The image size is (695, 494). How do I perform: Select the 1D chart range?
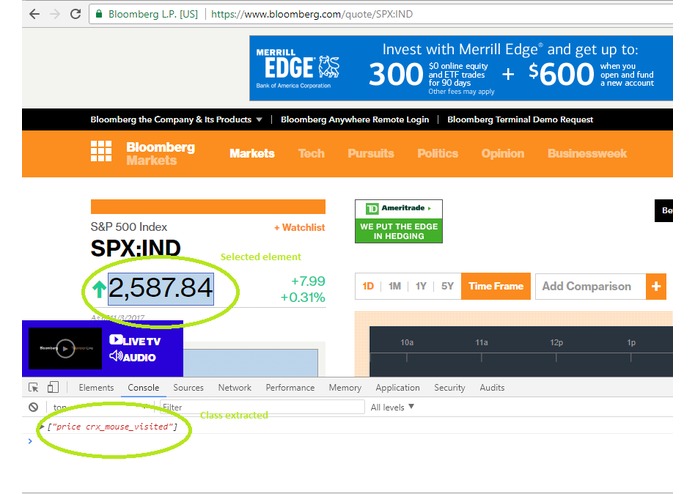coord(368,286)
